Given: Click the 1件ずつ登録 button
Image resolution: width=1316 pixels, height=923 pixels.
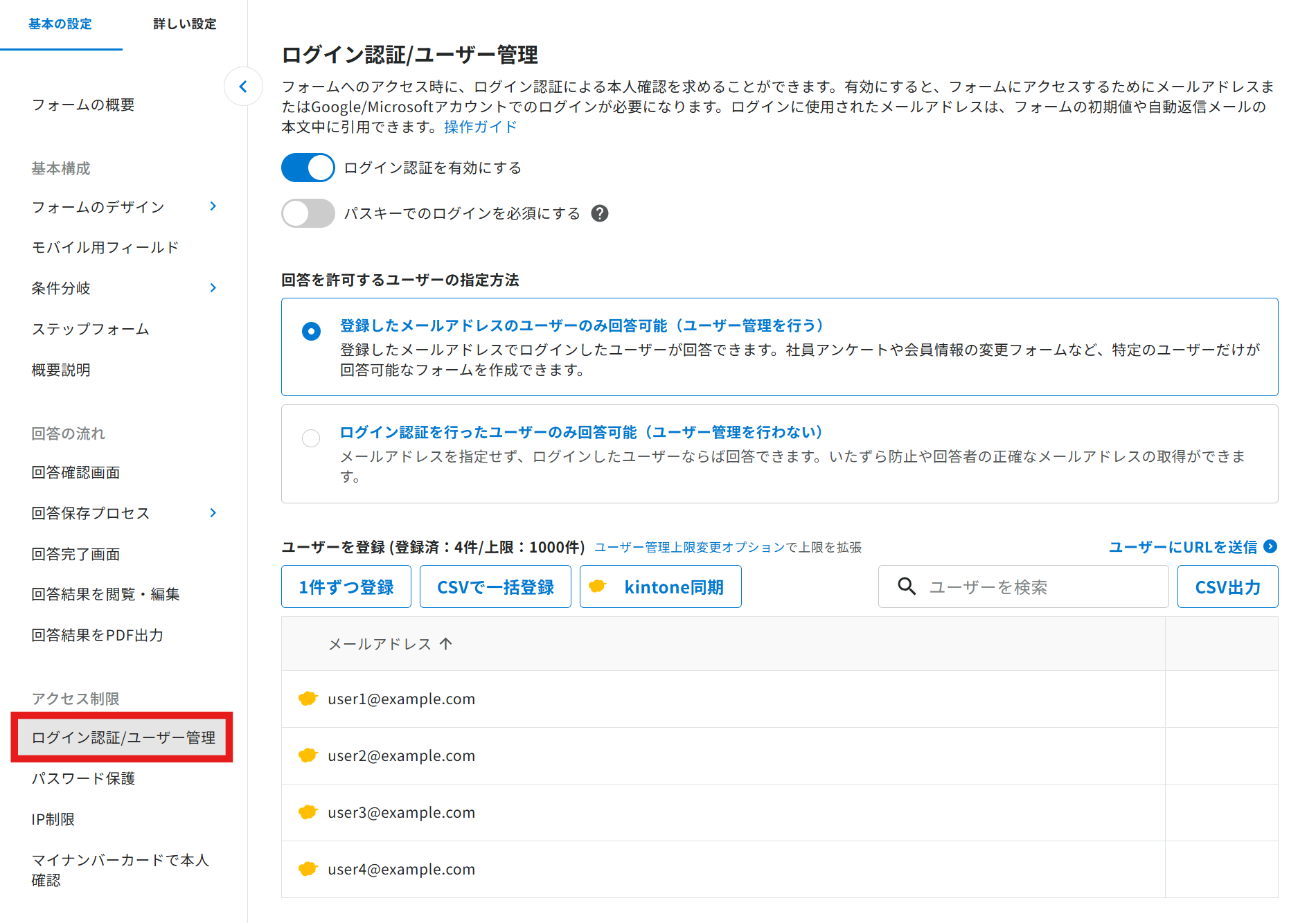Looking at the screenshot, I should tap(346, 586).
